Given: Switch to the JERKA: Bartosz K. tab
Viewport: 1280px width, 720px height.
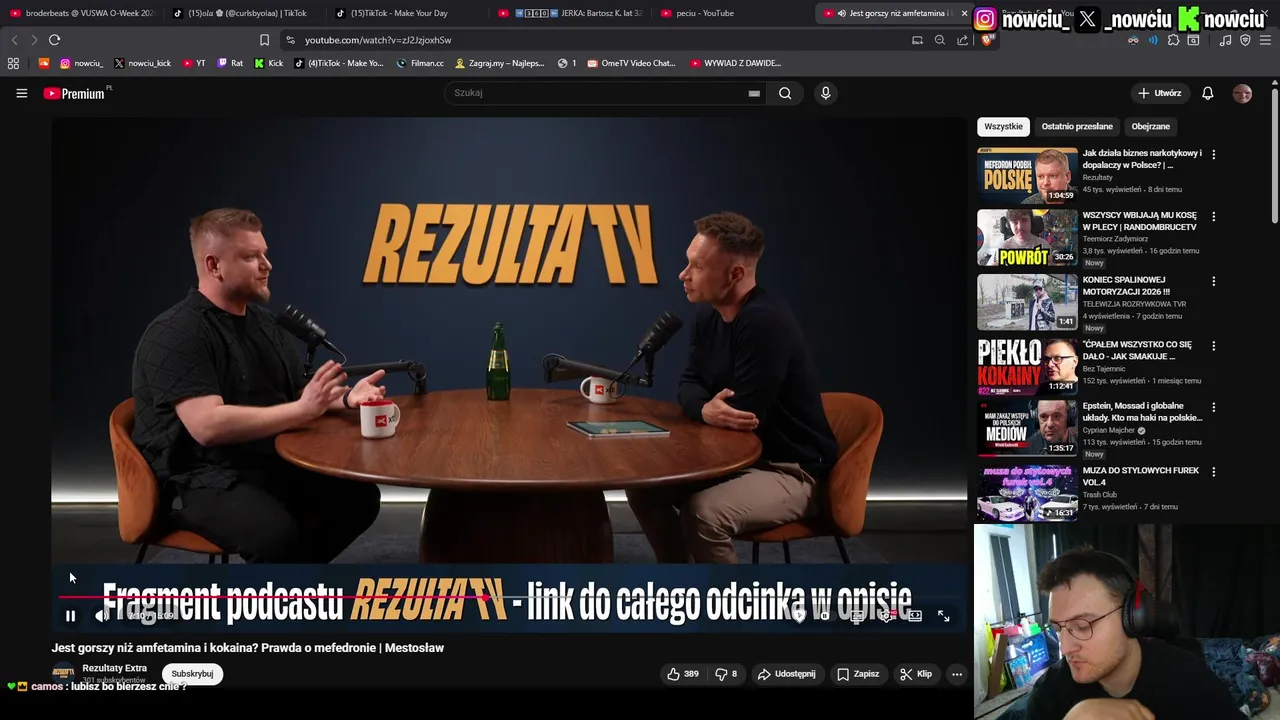Looking at the screenshot, I should [571, 13].
